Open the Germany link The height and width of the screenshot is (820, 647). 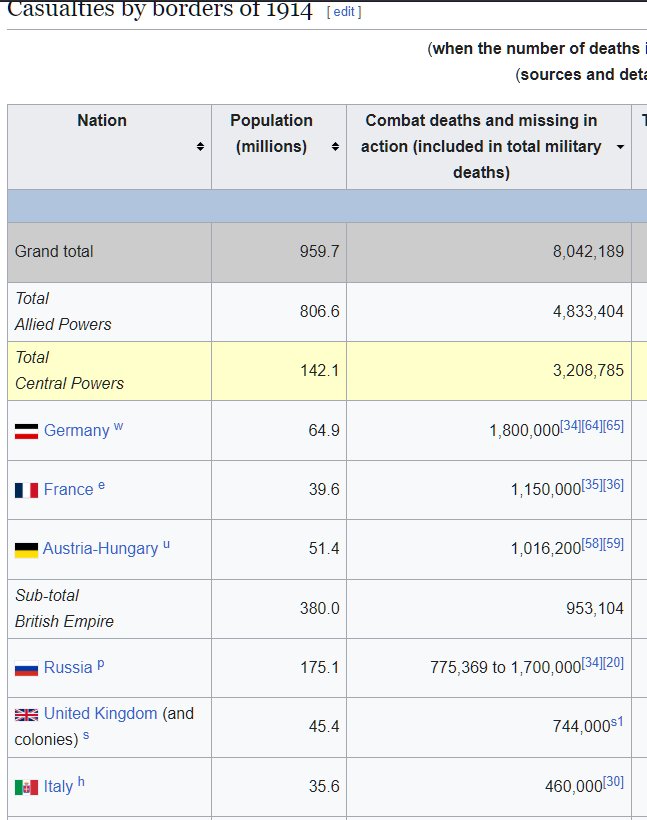coord(76,430)
